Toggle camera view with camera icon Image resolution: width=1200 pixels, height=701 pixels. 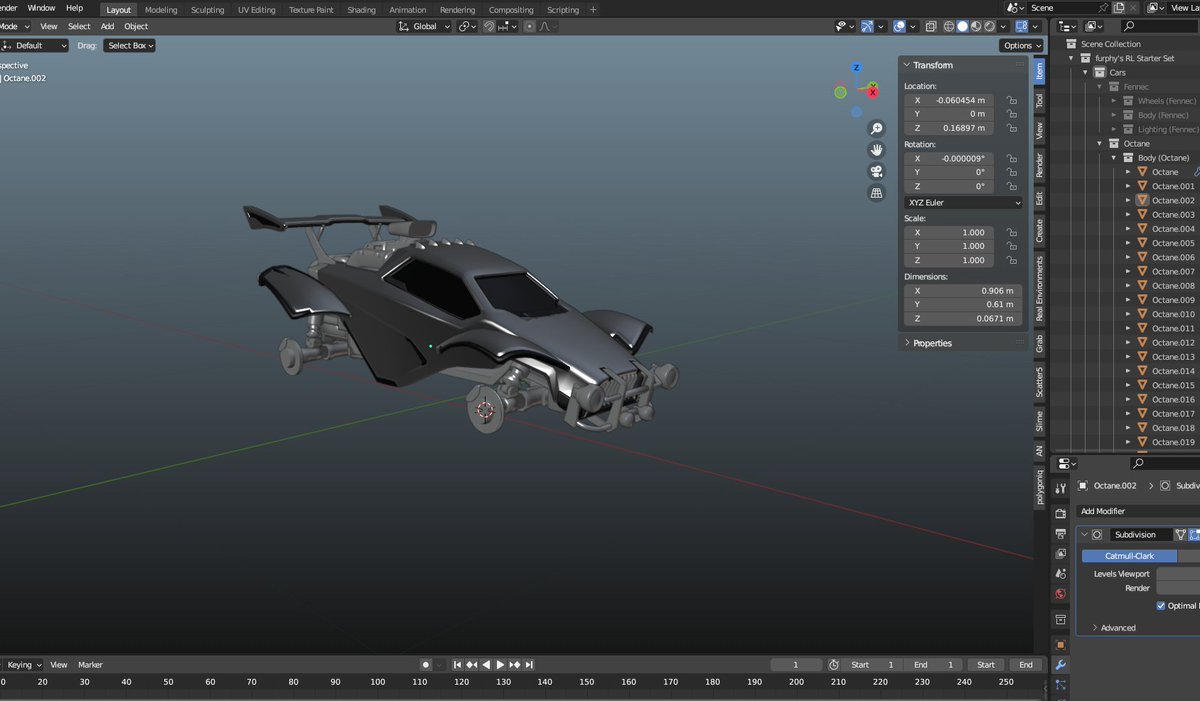click(877, 172)
